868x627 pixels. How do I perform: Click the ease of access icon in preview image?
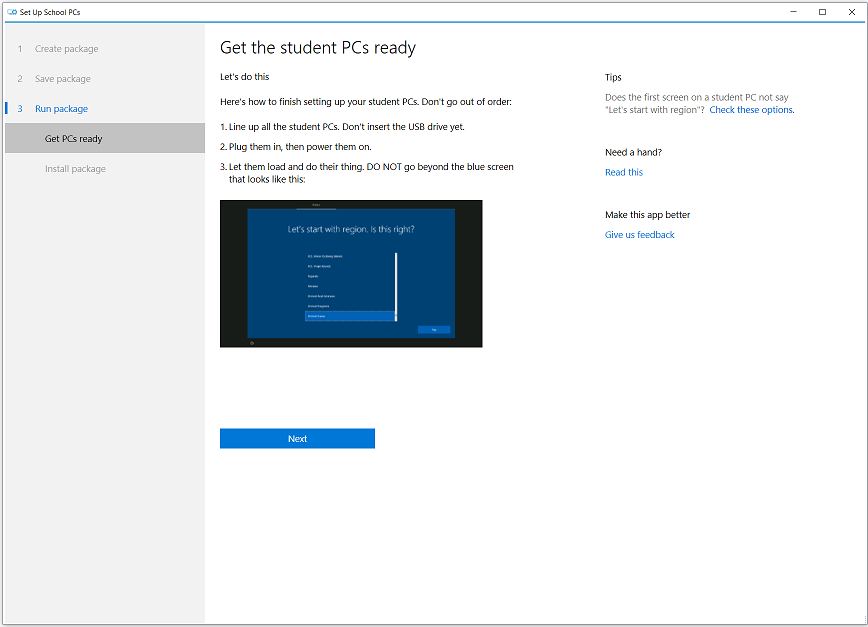(251, 343)
